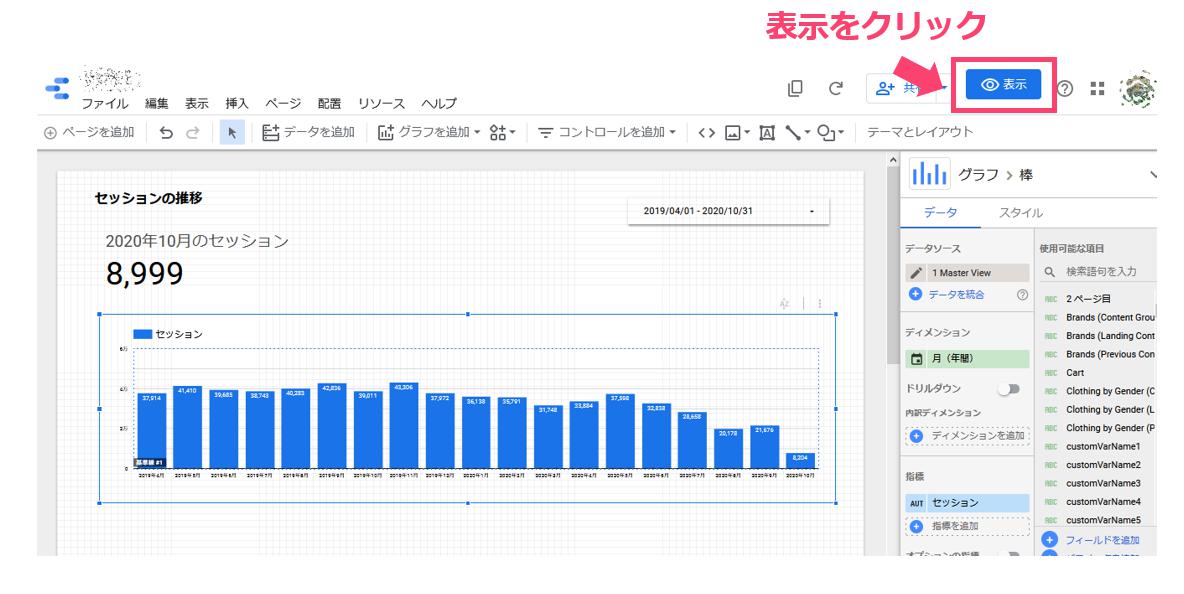Switch to the データ tab
This screenshot has height=594, width=1184.
point(940,213)
